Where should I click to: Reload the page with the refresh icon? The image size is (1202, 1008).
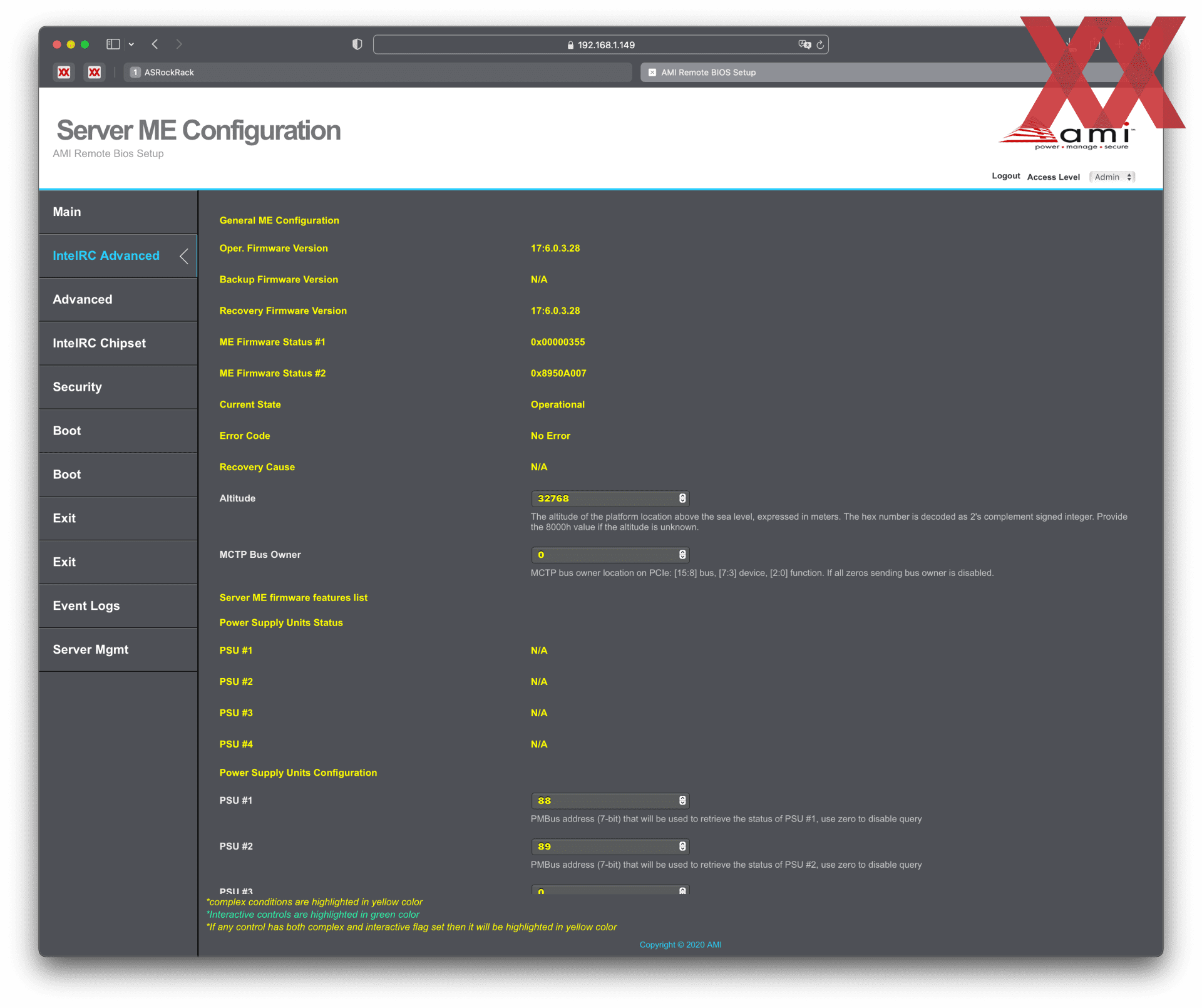(x=820, y=44)
